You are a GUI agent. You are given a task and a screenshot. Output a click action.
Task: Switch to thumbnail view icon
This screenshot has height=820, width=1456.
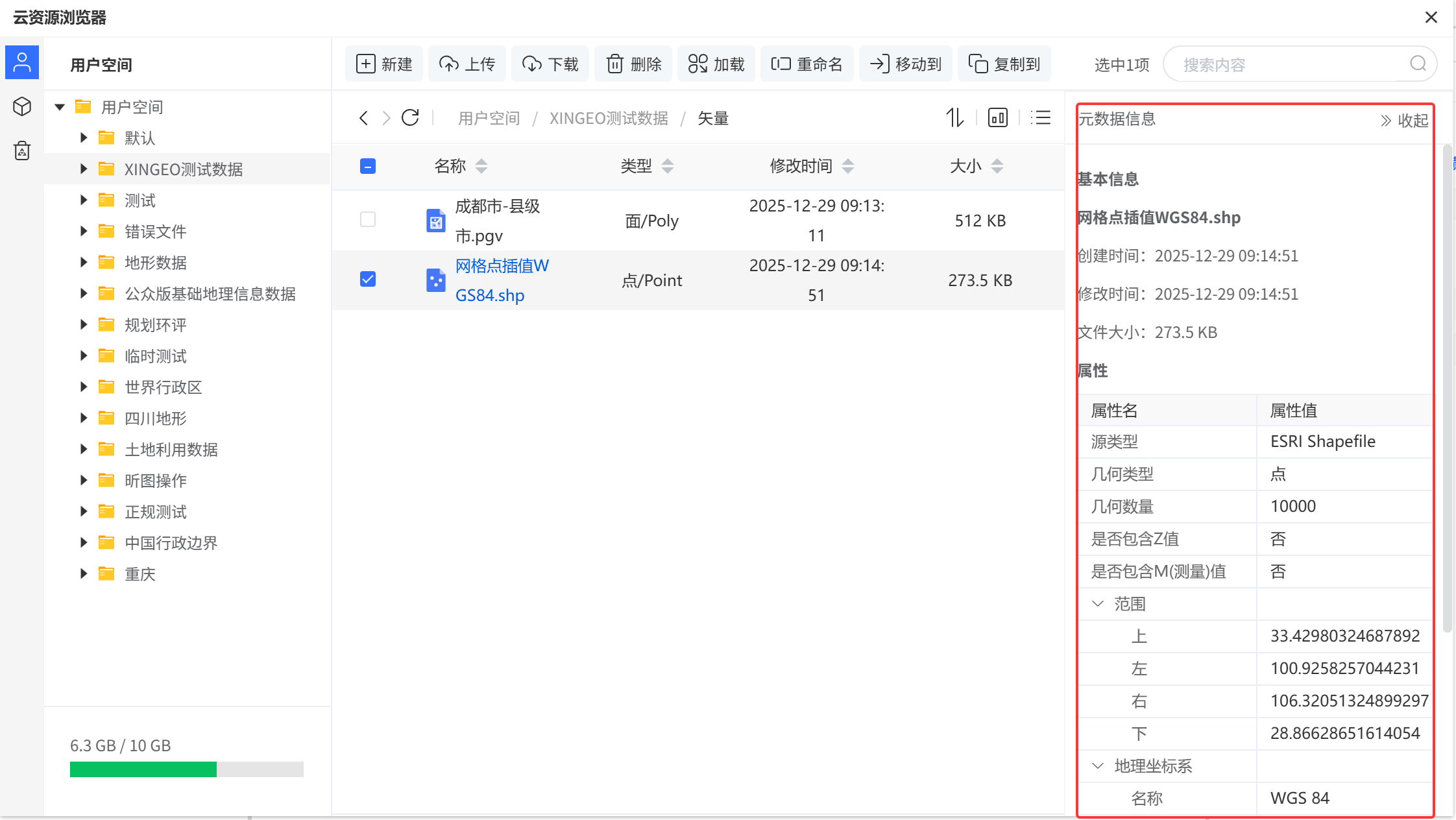(998, 117)
